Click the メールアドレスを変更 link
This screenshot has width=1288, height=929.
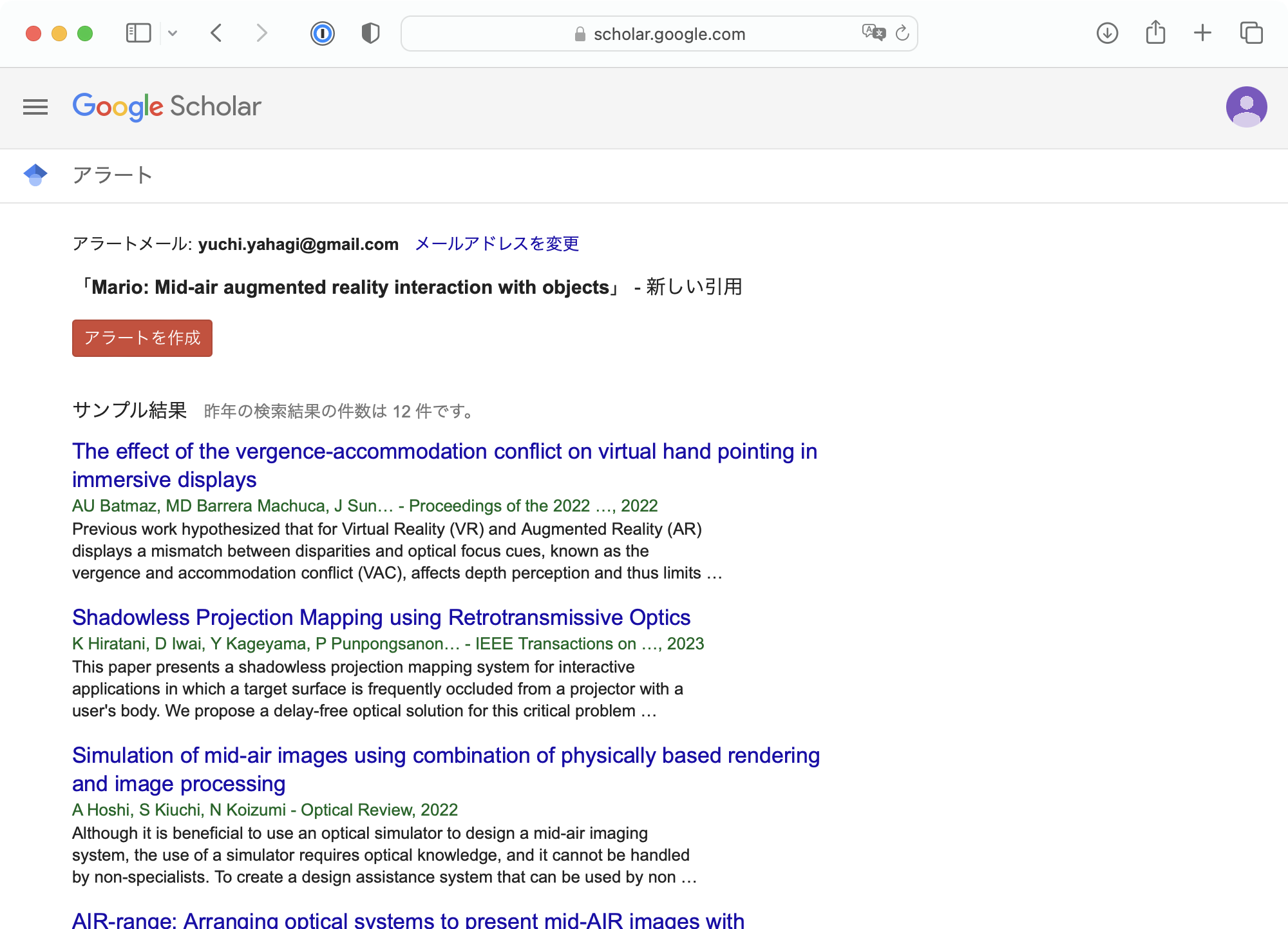pos(497,244)
